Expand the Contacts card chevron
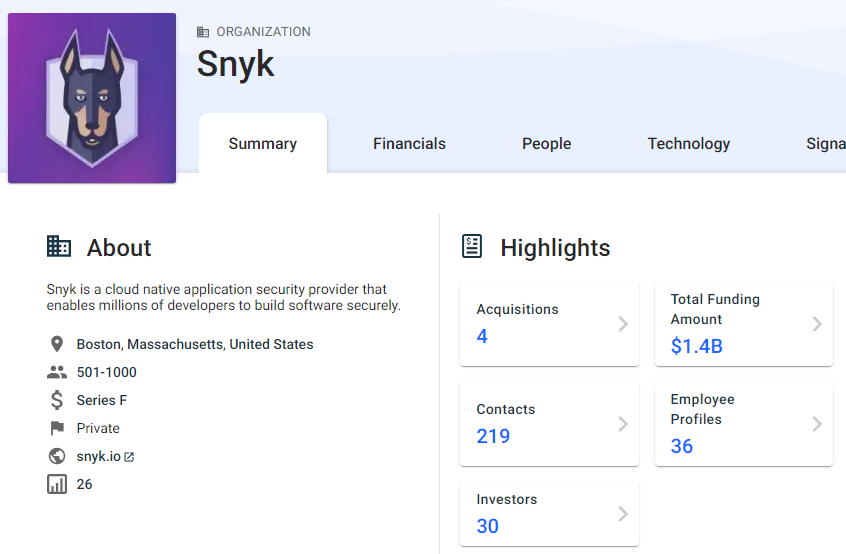Image resolution: width=846 pixels, height=554 pixels. (x=622, y=424)
